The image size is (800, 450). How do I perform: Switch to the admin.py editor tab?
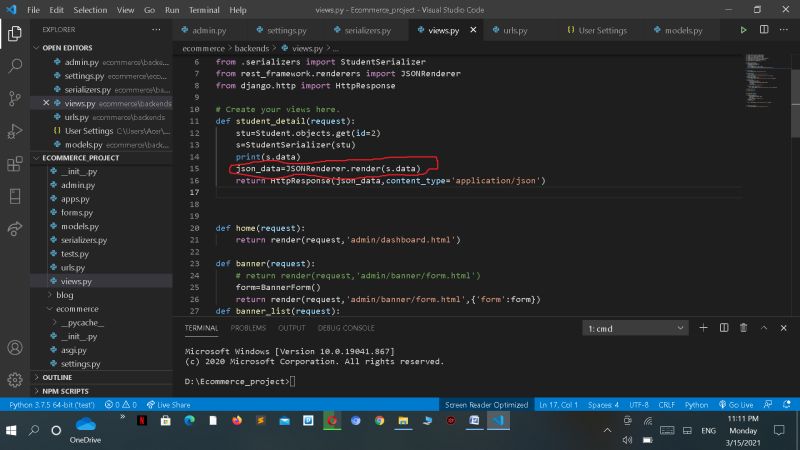tap(209, 30)
